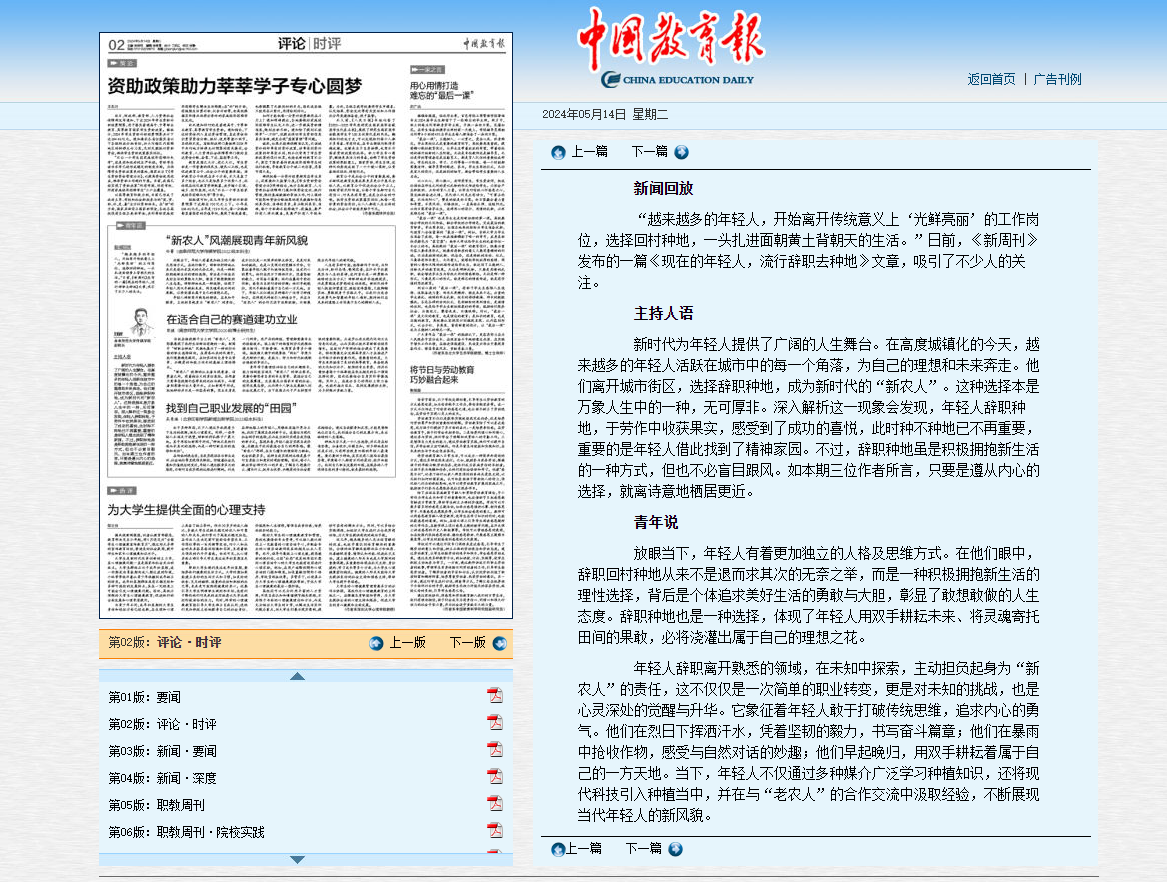
Task: Click top 上一篇 previous article arrow icon
Action: [558, 152]
